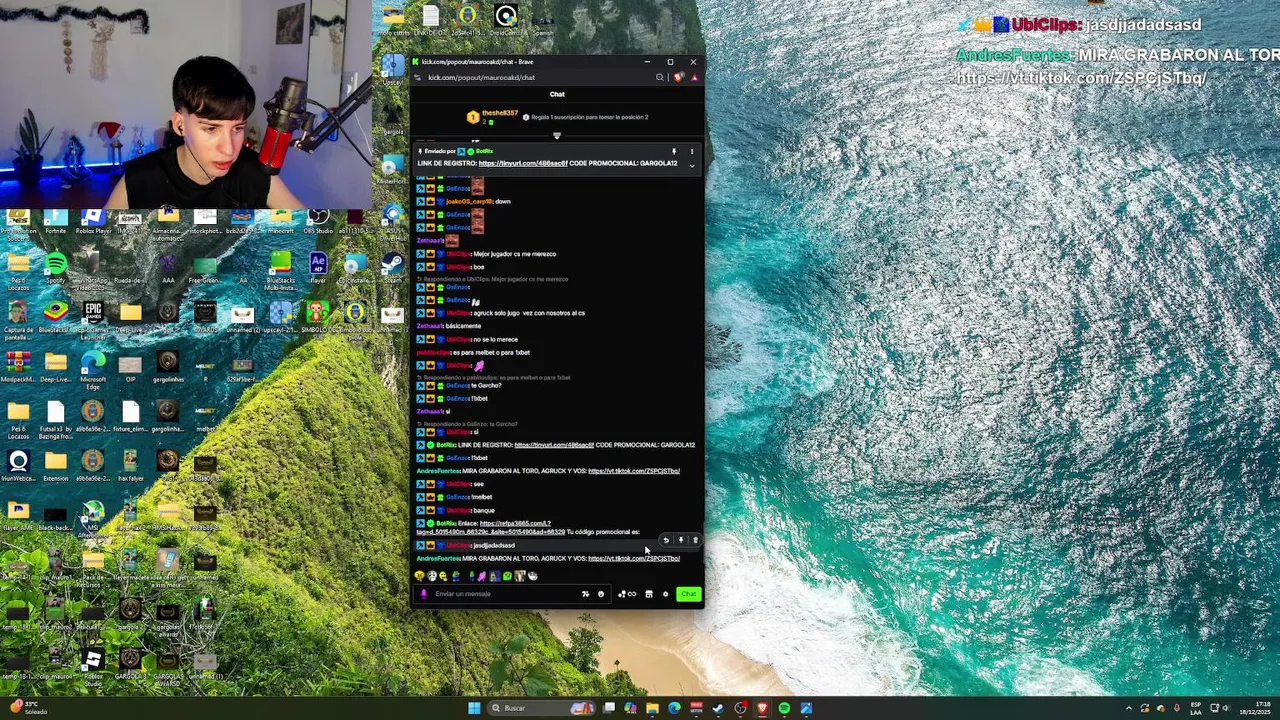Click the kick.com popout address bar URL
This screenshot has height=720, width=1280.
(x=482, y=78)
